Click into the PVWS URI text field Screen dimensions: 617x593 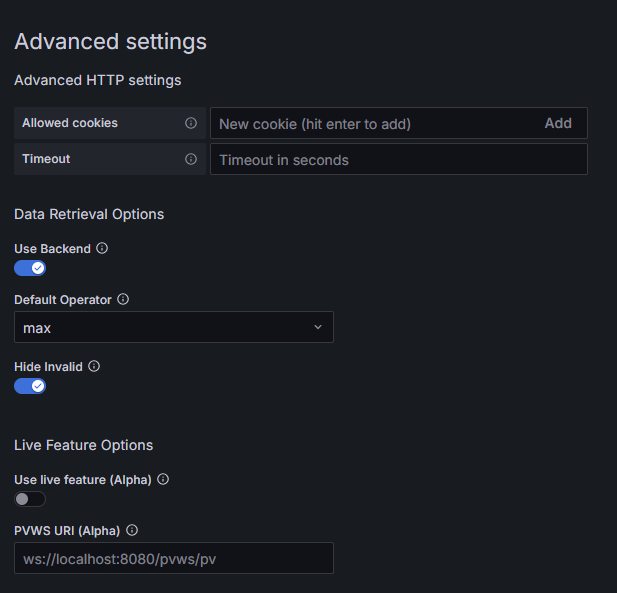pos(174,558)
